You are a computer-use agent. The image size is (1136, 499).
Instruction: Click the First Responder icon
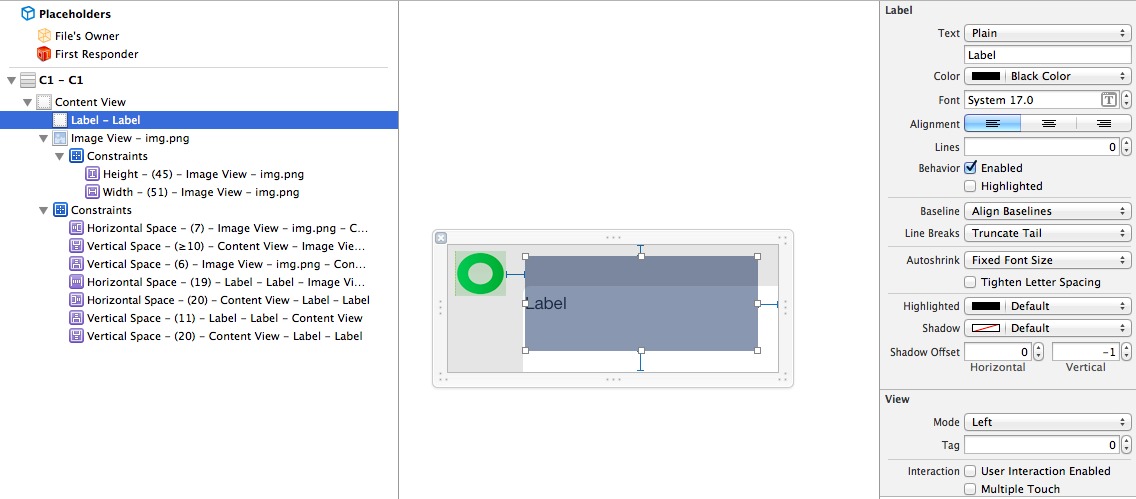click(x=44, y=54)
